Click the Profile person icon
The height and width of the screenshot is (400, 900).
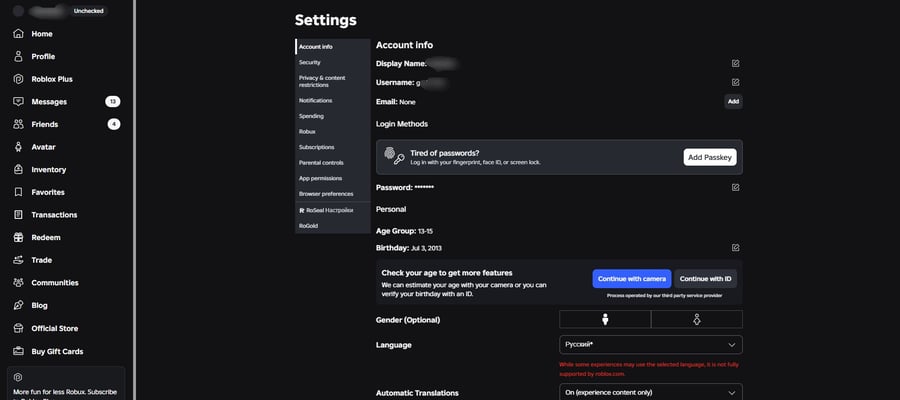tap(18, 56)
